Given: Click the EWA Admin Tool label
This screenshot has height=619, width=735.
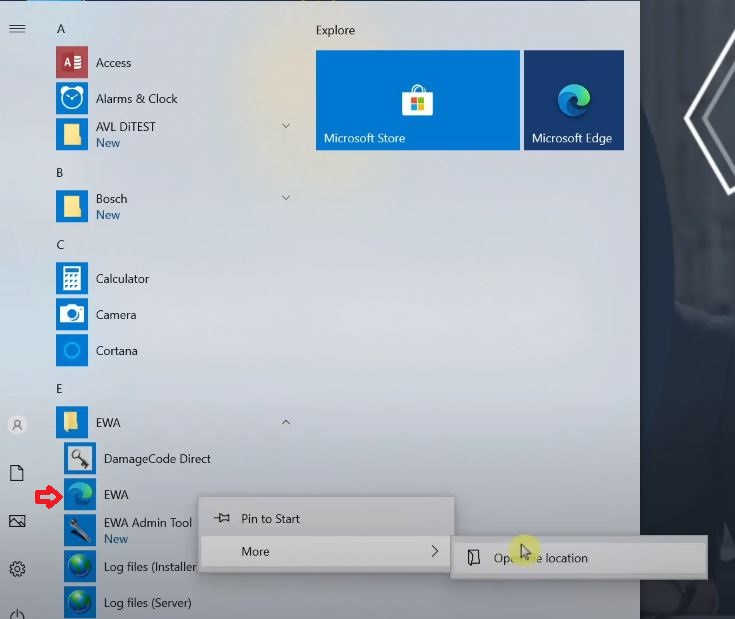Looking at the screenshot, I should click(x=148, y=522).
